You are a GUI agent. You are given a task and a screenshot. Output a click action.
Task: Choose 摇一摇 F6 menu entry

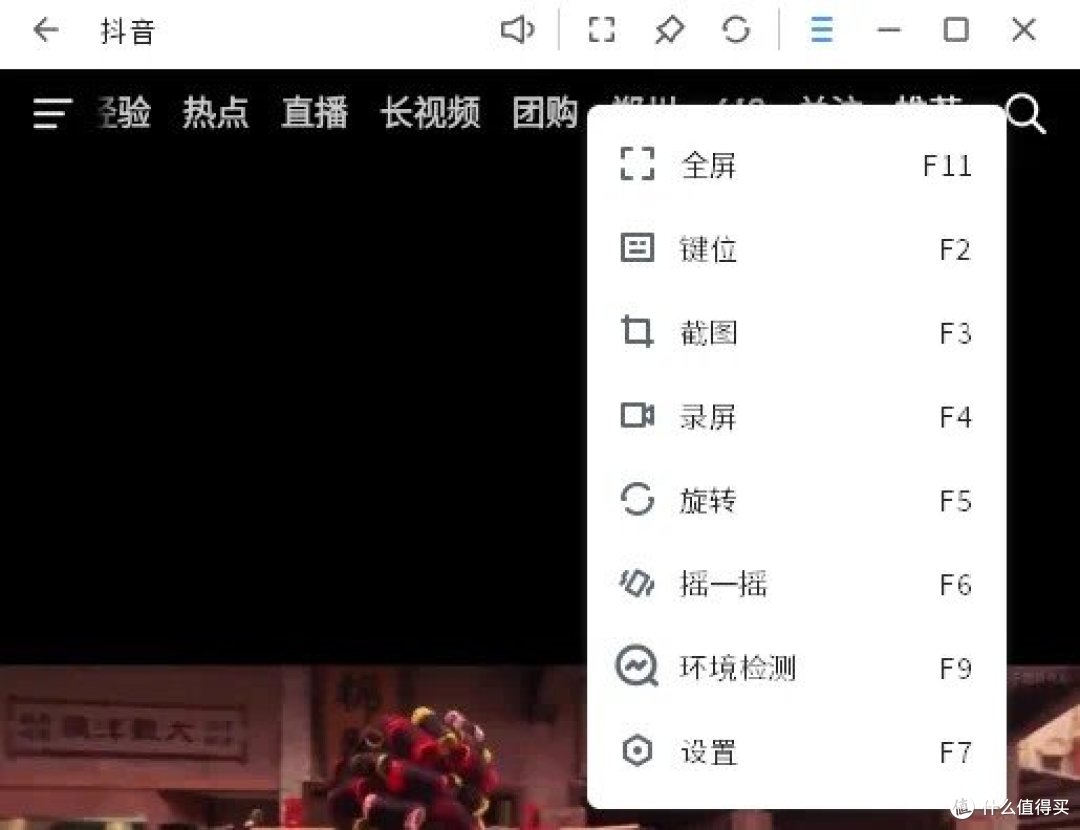point(796,584)
